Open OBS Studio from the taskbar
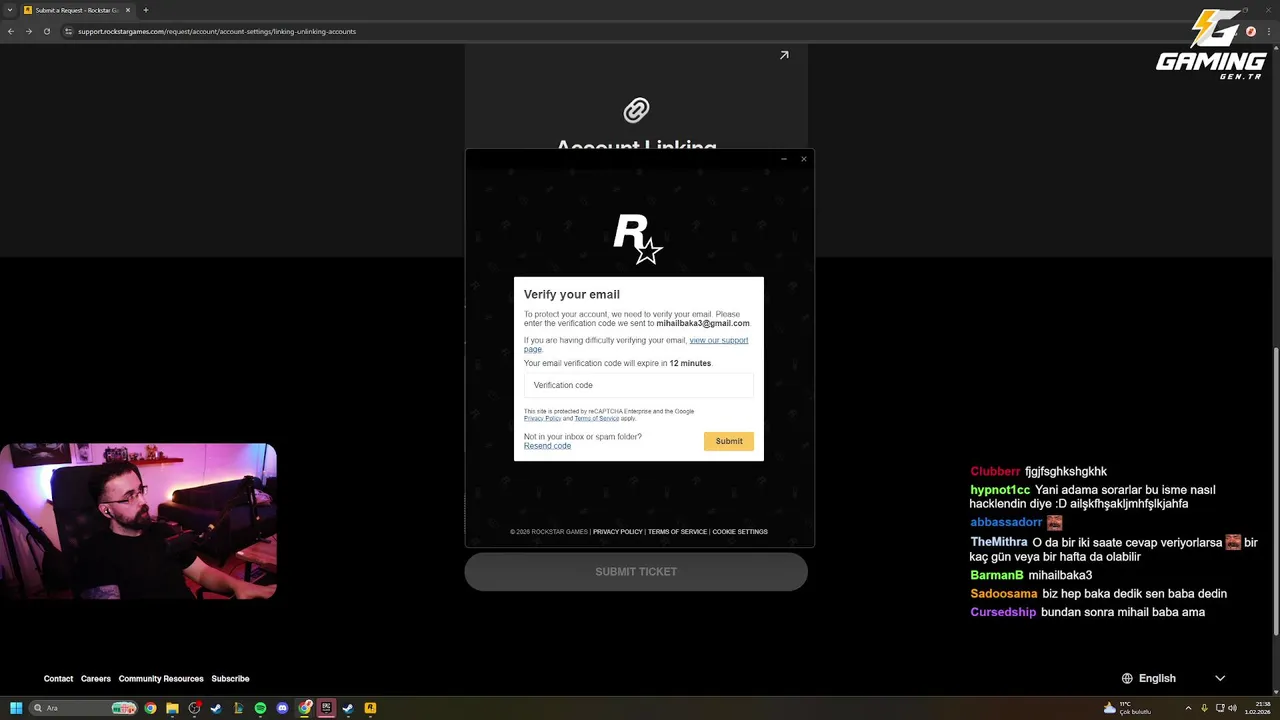Viewport: 1280px width, 720px height. 194,708
